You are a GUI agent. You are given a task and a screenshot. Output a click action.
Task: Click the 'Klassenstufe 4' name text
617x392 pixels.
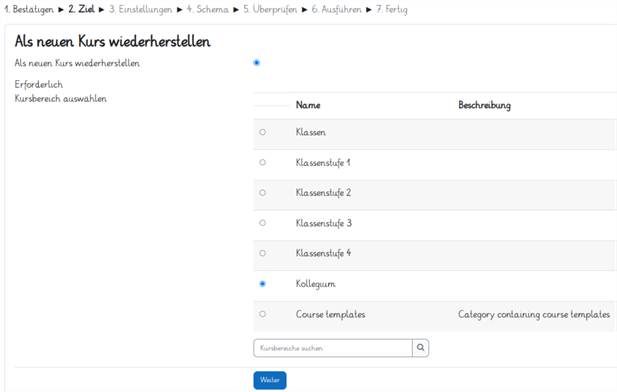tap(323, 253)
